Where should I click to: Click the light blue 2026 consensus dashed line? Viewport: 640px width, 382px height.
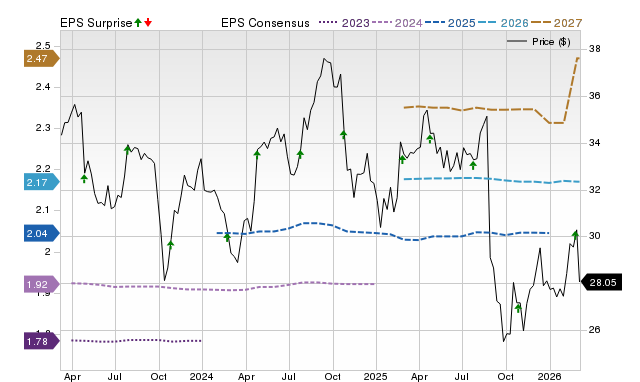pyautogui.click(x=490, y=179)
